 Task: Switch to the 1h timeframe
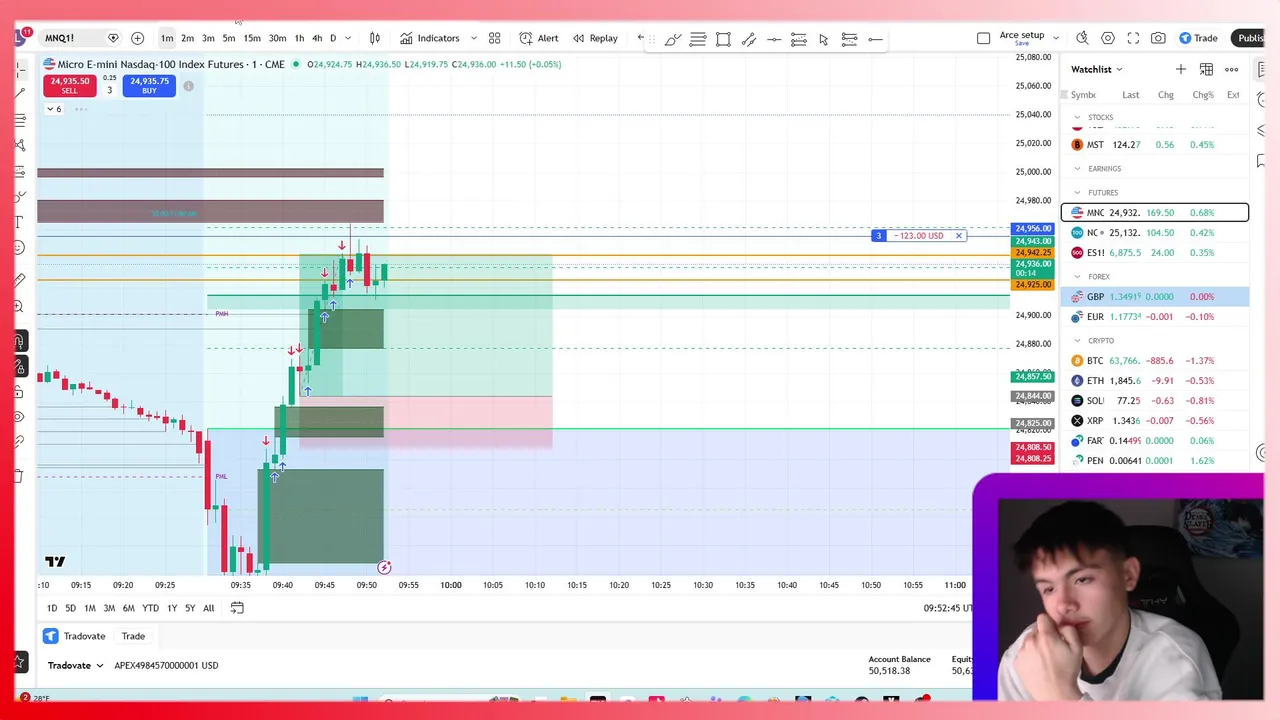coord(299,38)
